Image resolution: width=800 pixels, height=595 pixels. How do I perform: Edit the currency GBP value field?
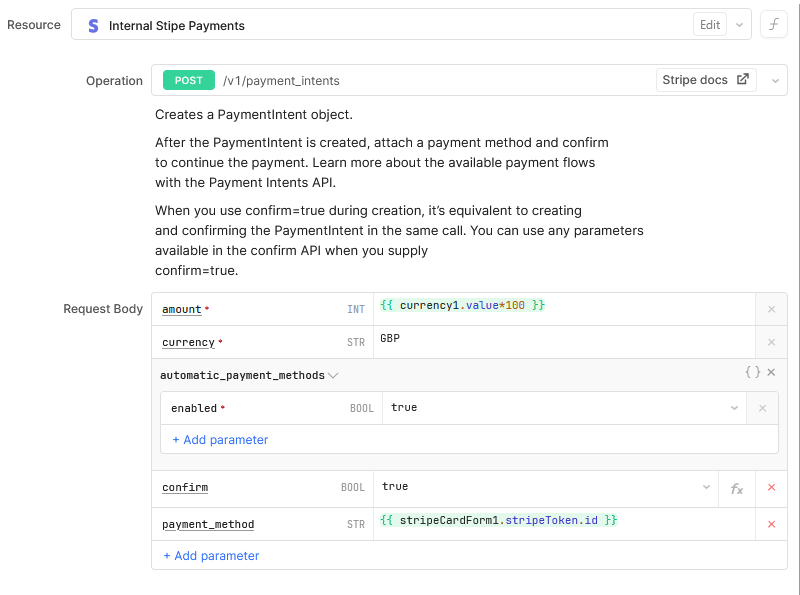point(564,342)
